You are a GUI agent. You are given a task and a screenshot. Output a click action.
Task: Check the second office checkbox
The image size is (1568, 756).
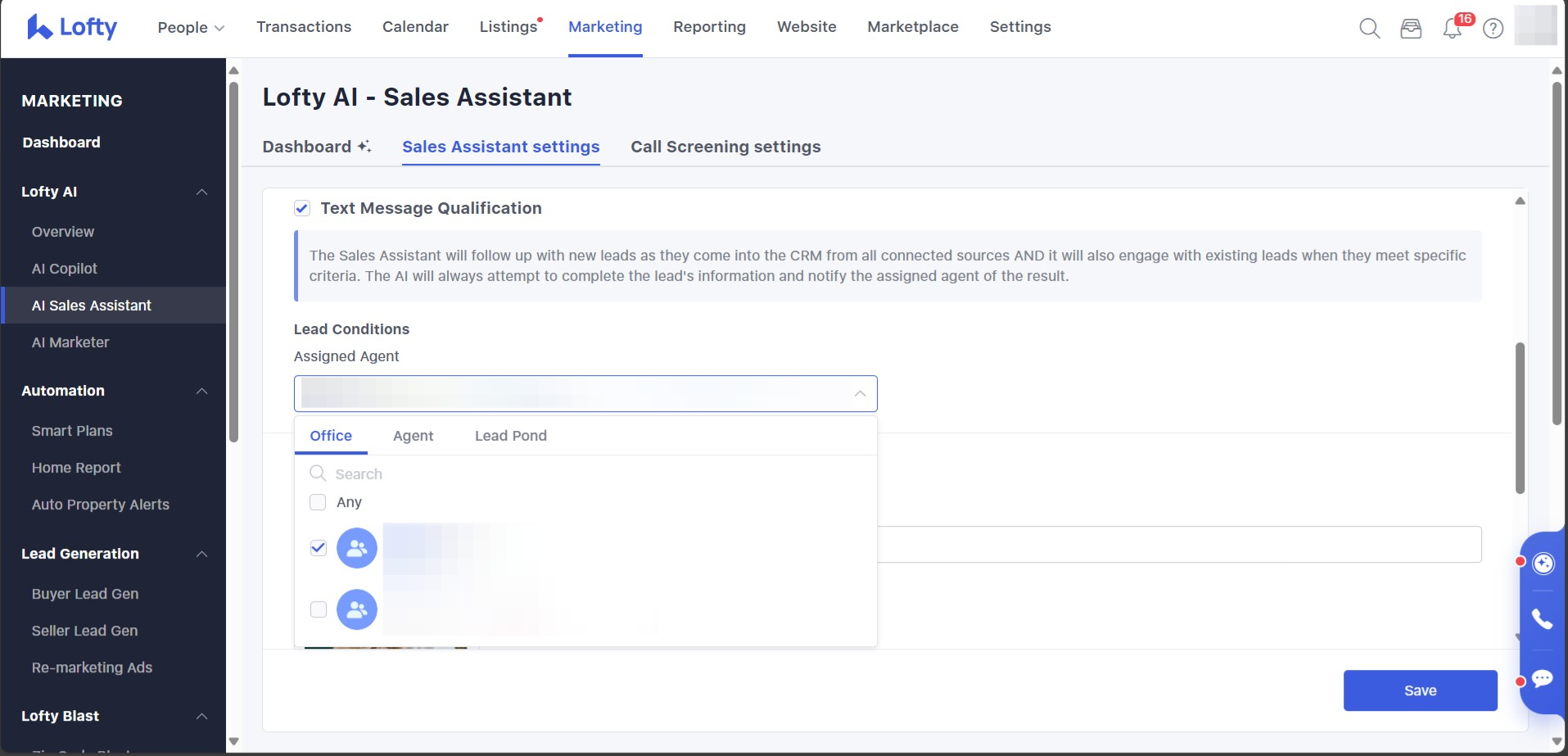click(x=319, y=610)
